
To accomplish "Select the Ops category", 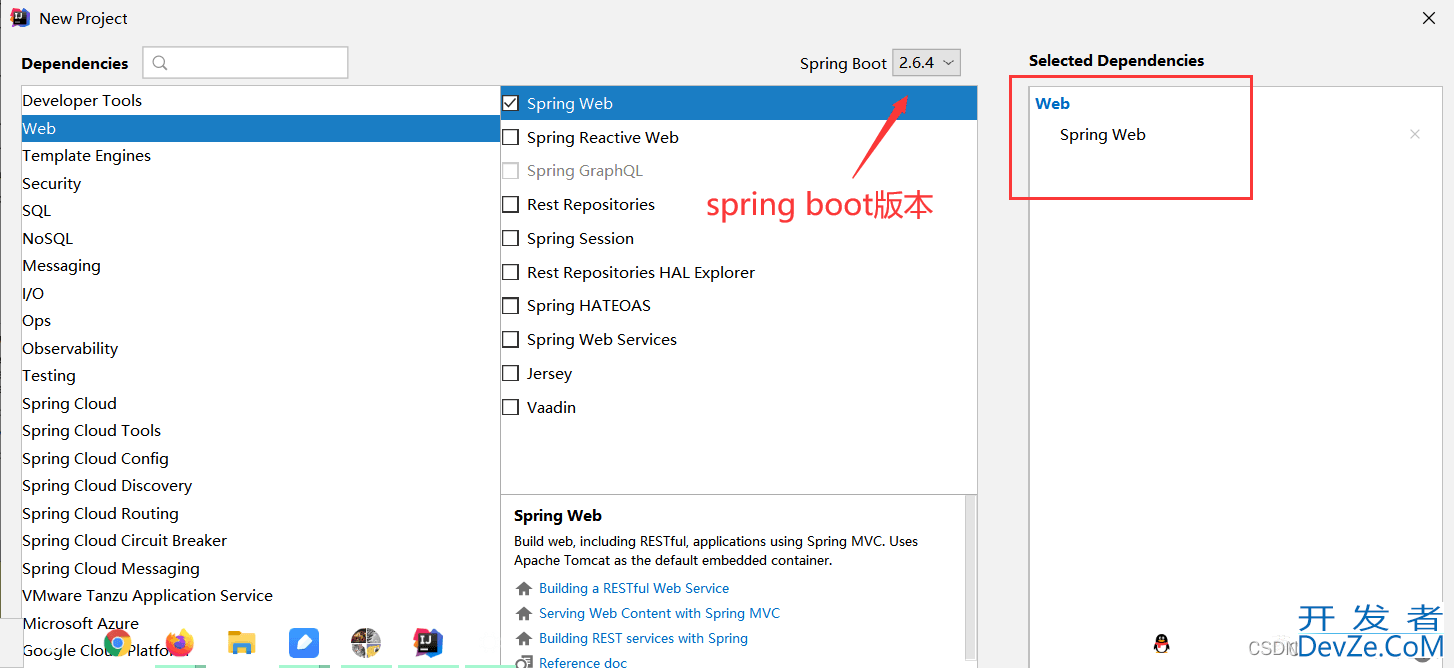I will coord(260,320).
